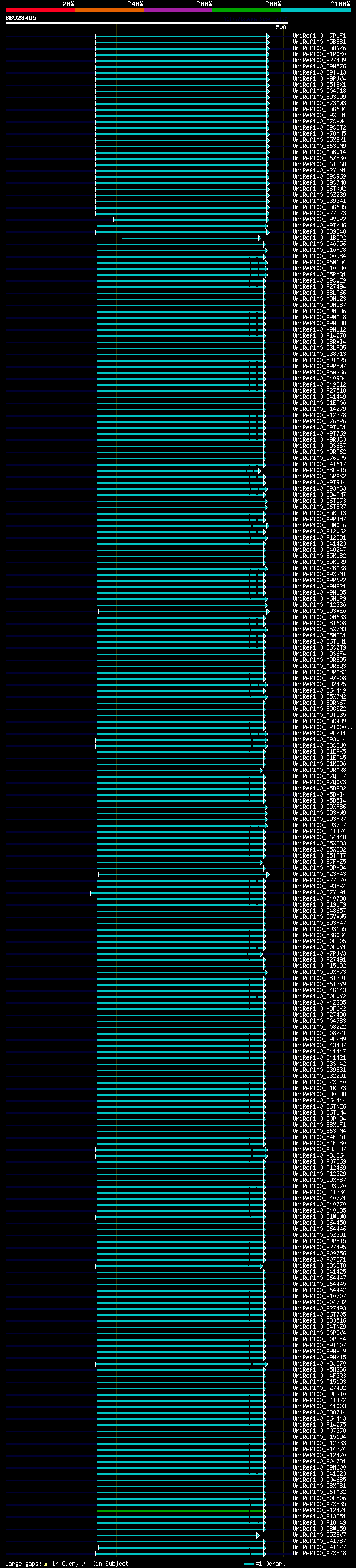Click the purple ~60% identity legend bar

coord(177,10)
